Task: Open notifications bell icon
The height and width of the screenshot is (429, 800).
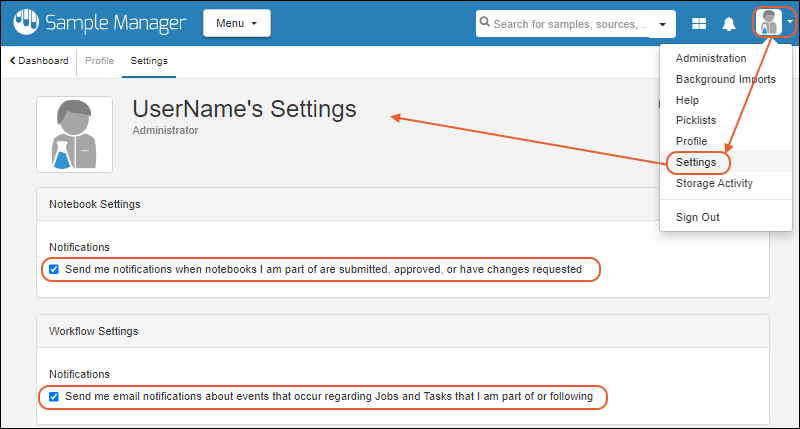Action: [729, 23]
